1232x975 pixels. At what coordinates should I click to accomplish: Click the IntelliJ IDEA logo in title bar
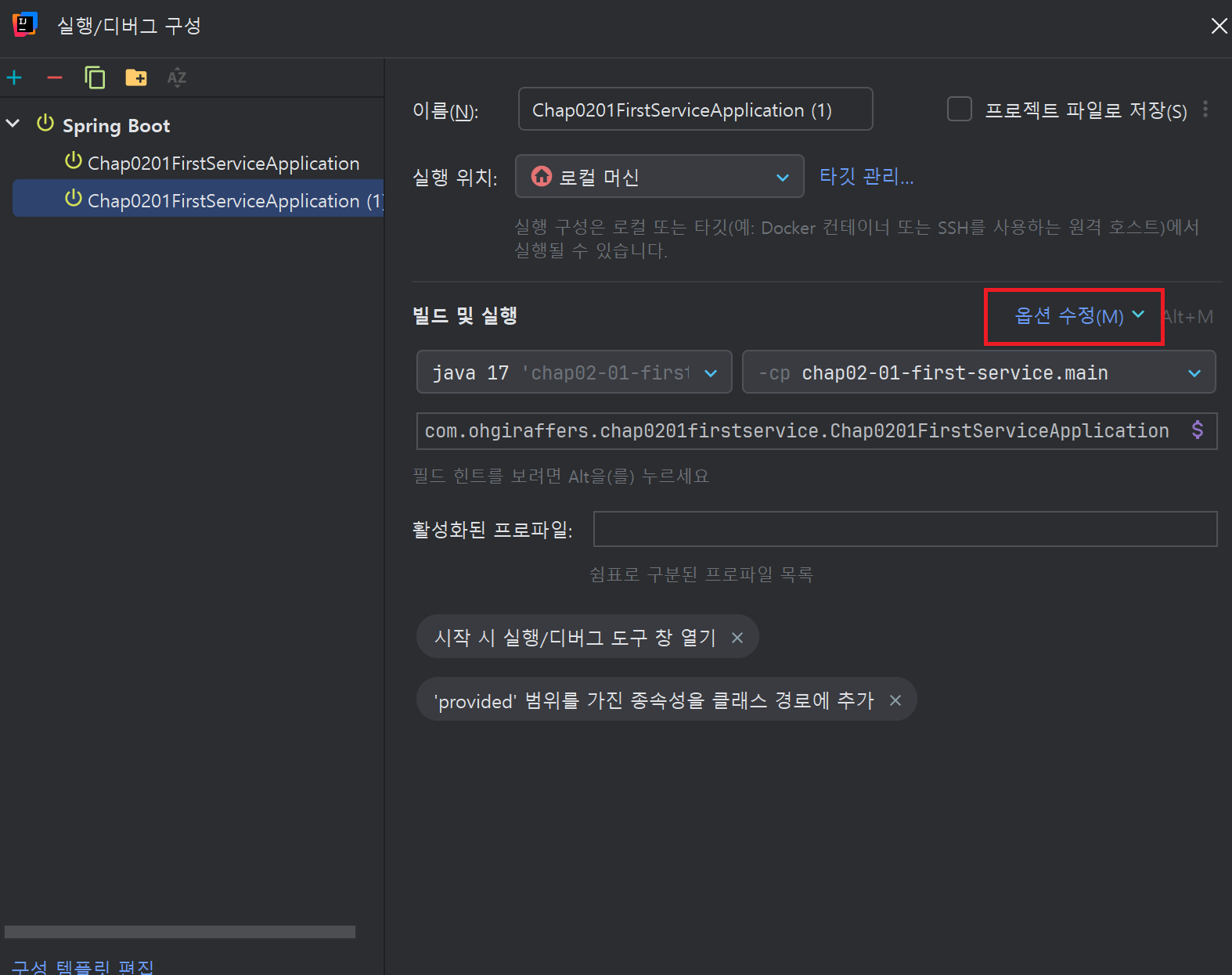(x=24, y=25)
